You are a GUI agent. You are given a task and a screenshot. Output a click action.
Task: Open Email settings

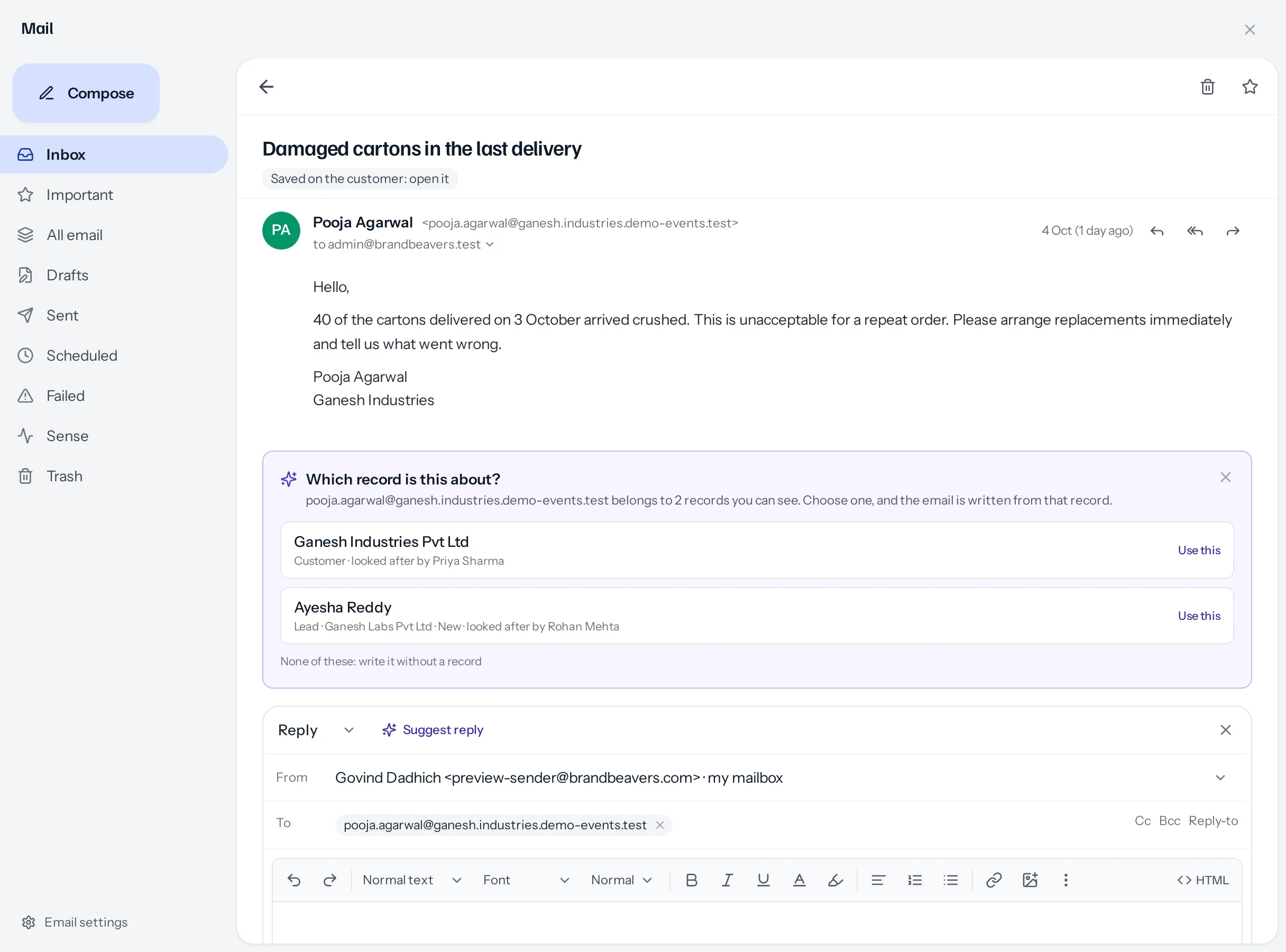pyautogui.click(x=75, y=922)
